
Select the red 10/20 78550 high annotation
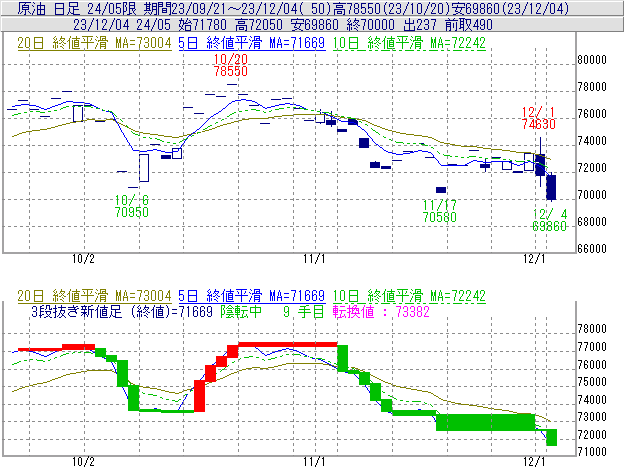(230, 65)
